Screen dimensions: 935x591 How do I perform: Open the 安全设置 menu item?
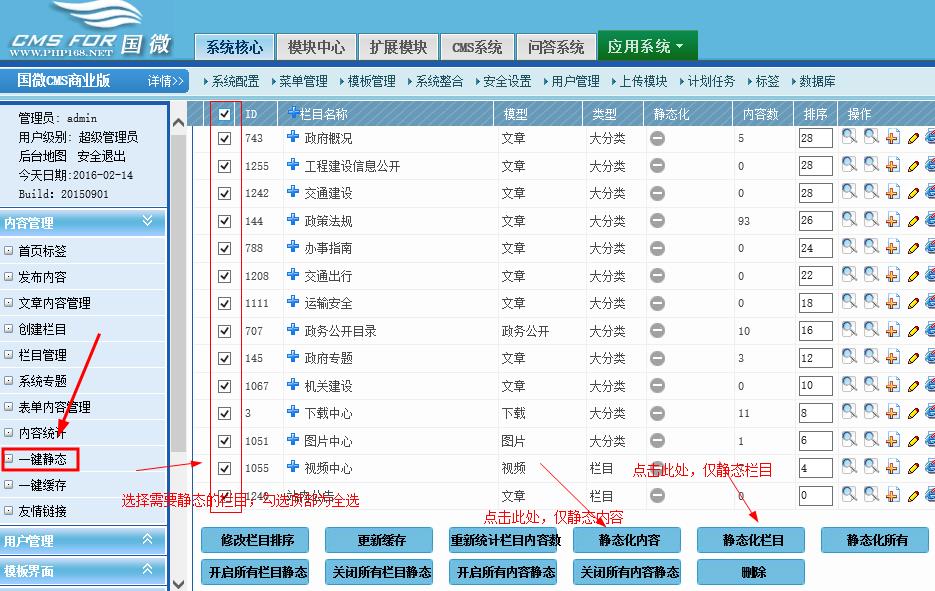tap(506, 81)
